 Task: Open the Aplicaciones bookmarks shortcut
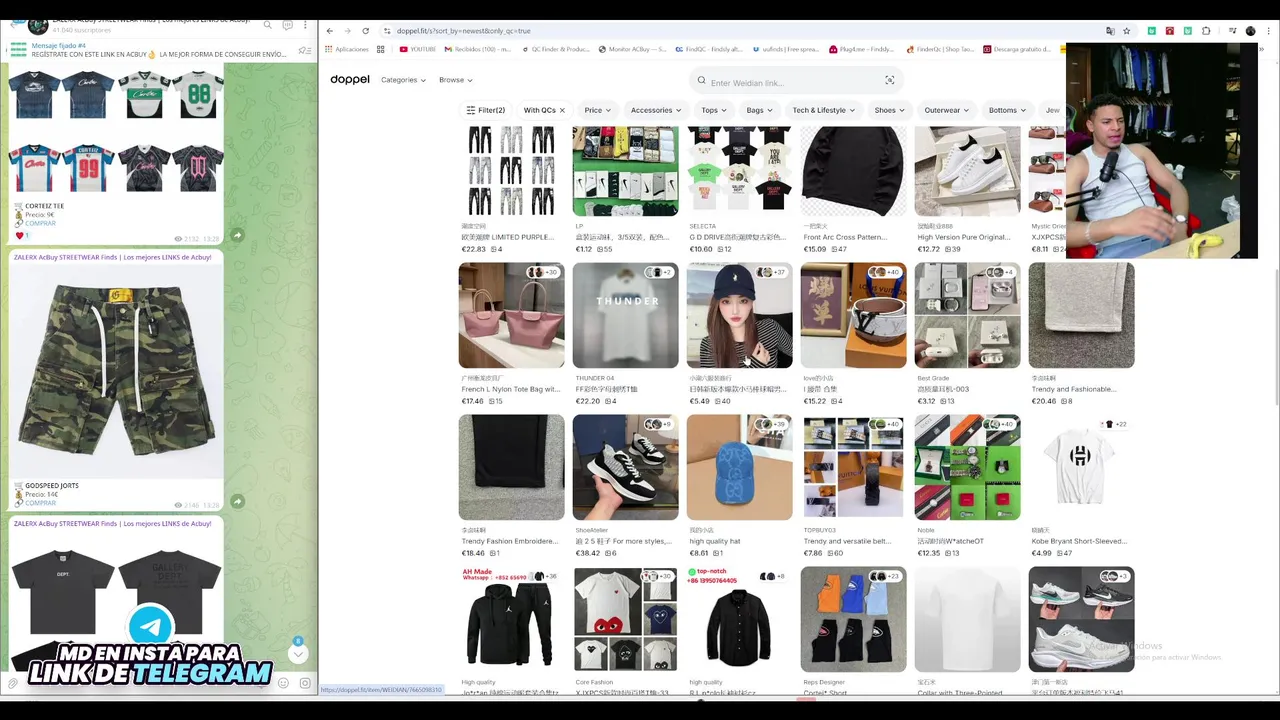[347, 49]
